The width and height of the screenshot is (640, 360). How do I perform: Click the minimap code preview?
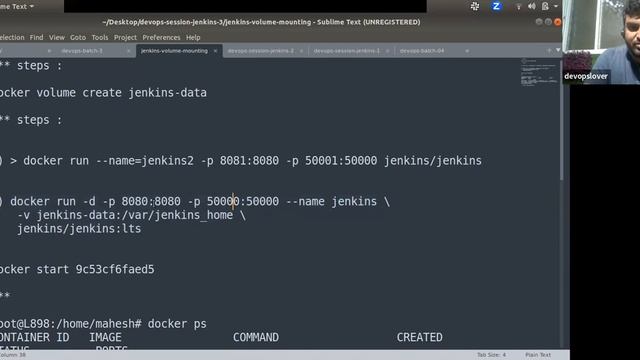coord(539,73)
